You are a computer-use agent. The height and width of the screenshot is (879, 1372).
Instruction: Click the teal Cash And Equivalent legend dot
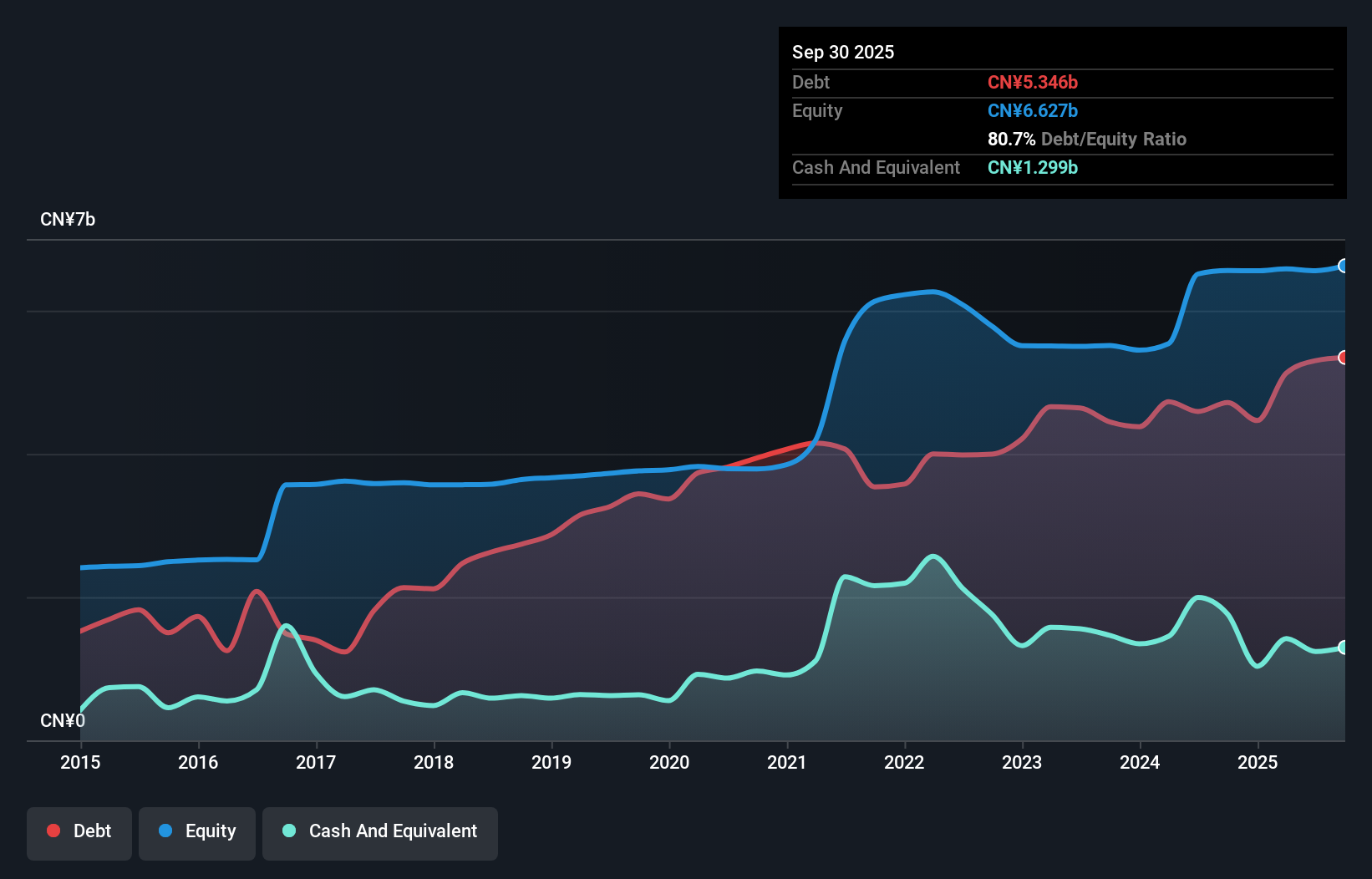click(288, 831)
